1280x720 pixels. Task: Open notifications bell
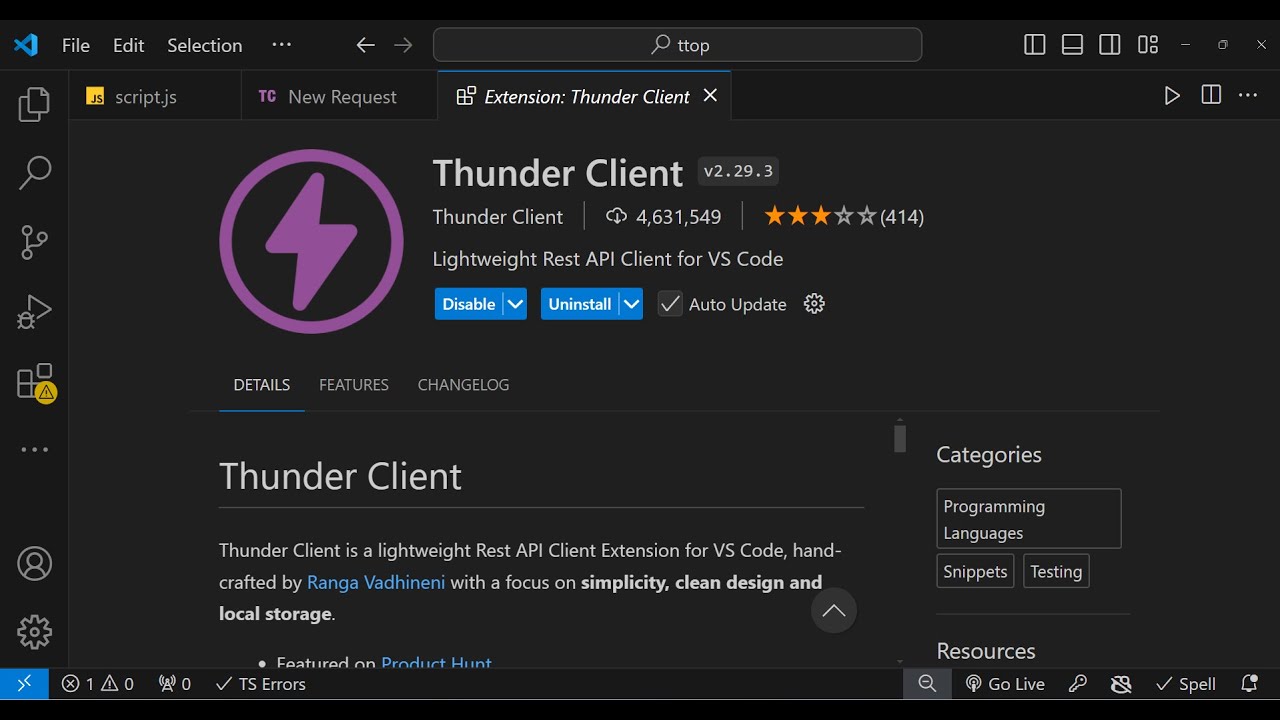point(1249,684)
